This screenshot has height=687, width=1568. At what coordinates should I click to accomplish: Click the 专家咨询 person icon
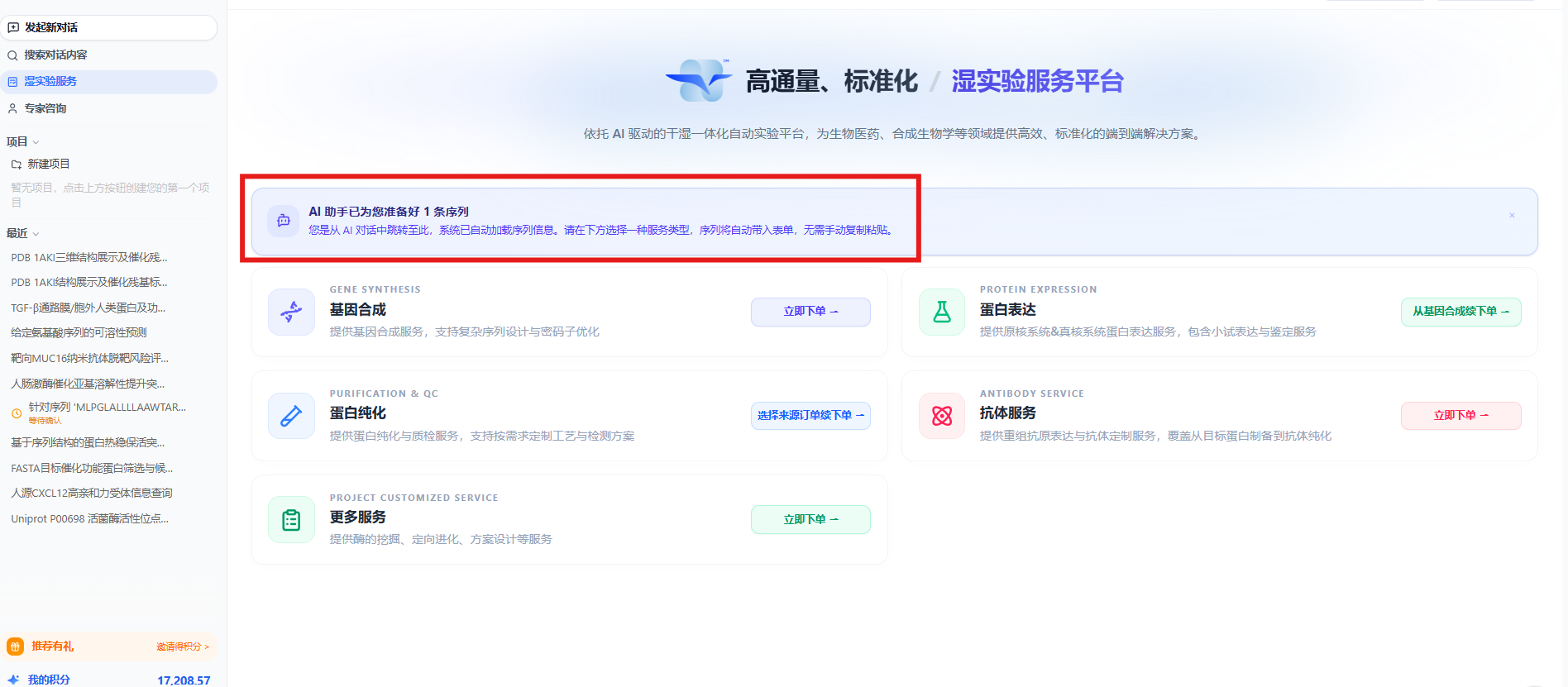coord(12,108)
